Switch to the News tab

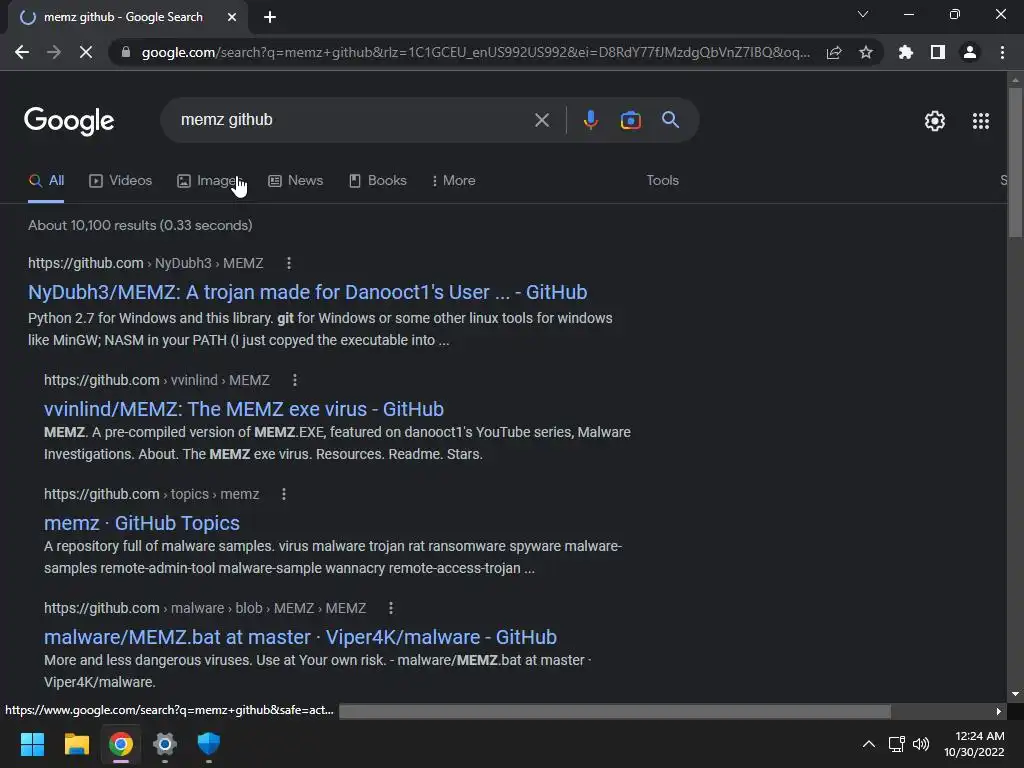click(296, 180)
